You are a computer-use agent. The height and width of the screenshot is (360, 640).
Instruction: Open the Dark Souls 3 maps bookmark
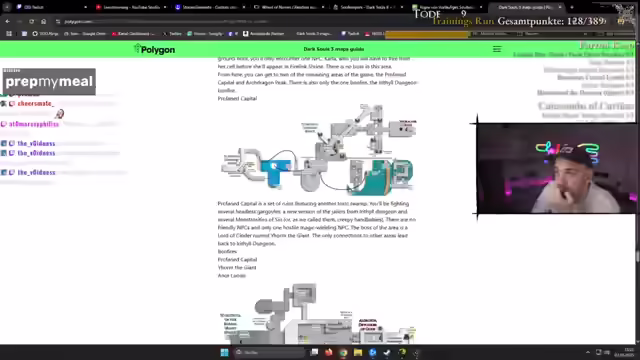[x=313, y=33]
